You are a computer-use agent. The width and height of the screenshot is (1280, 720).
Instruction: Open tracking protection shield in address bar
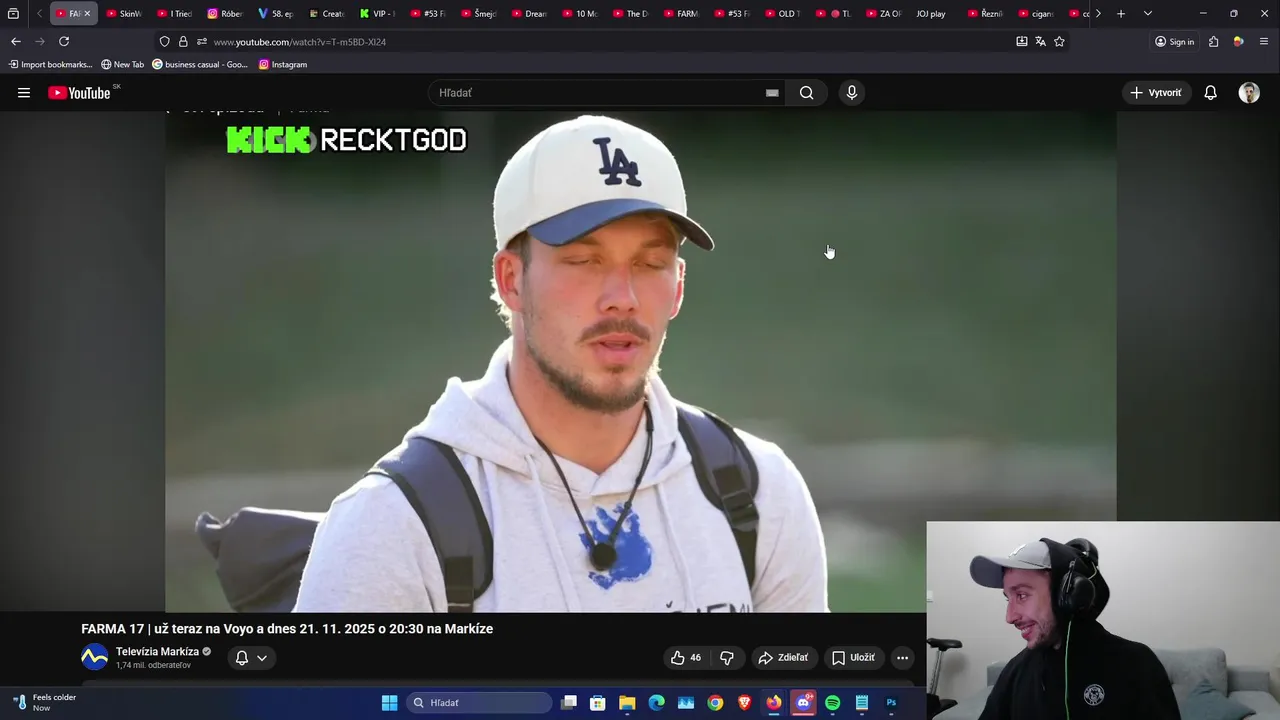click(165, 42)
